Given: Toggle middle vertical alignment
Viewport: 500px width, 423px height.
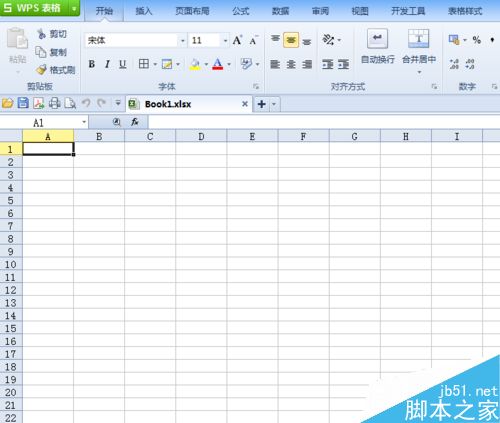Looking at the screenshot, I should [x=291, y=40].
